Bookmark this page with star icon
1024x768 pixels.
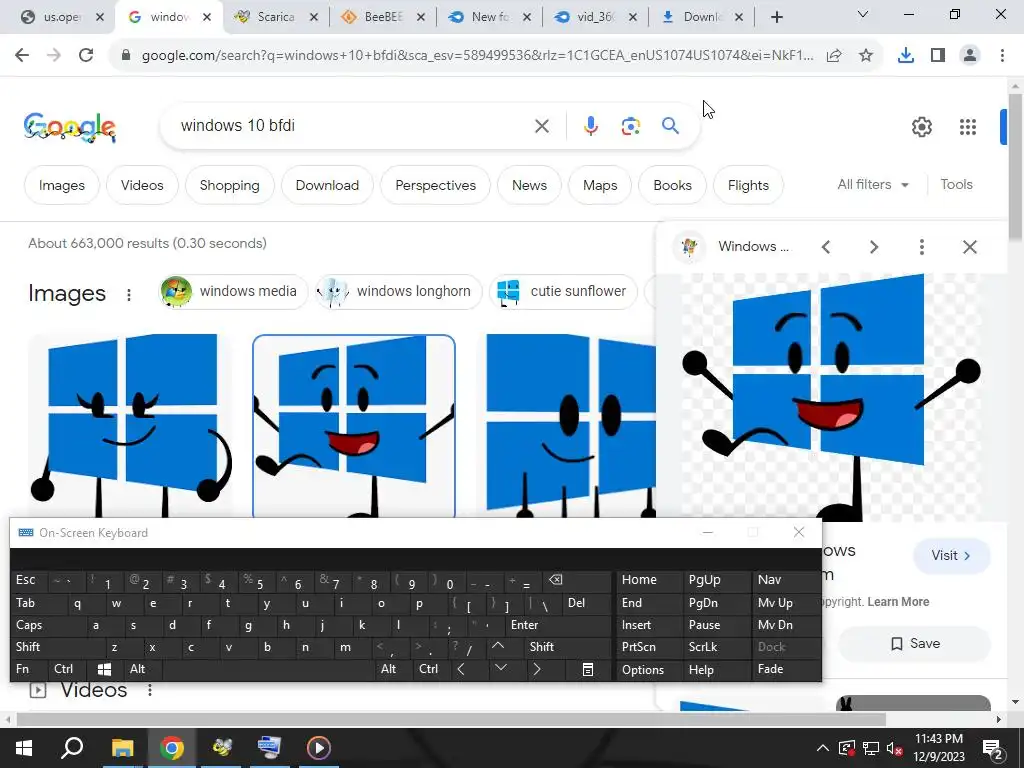point(866,56)
